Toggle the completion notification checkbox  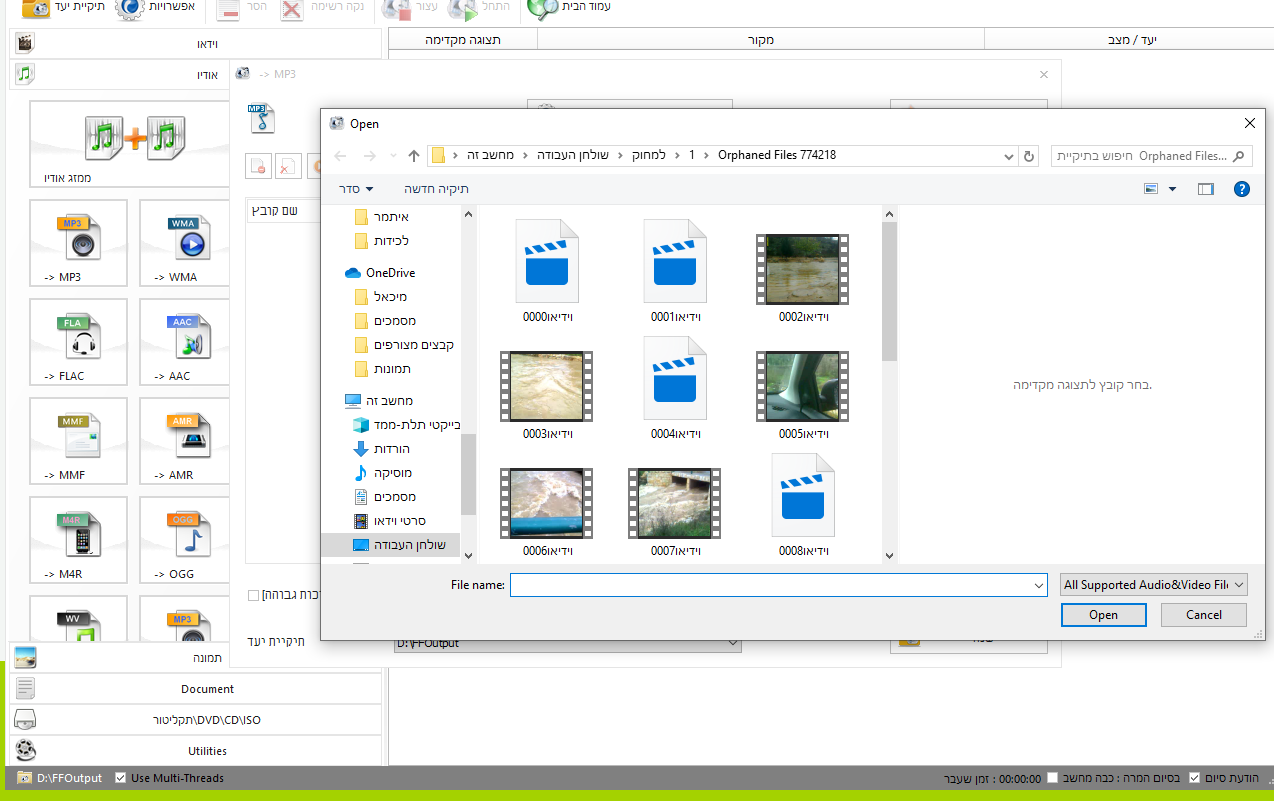(1194, 778)
